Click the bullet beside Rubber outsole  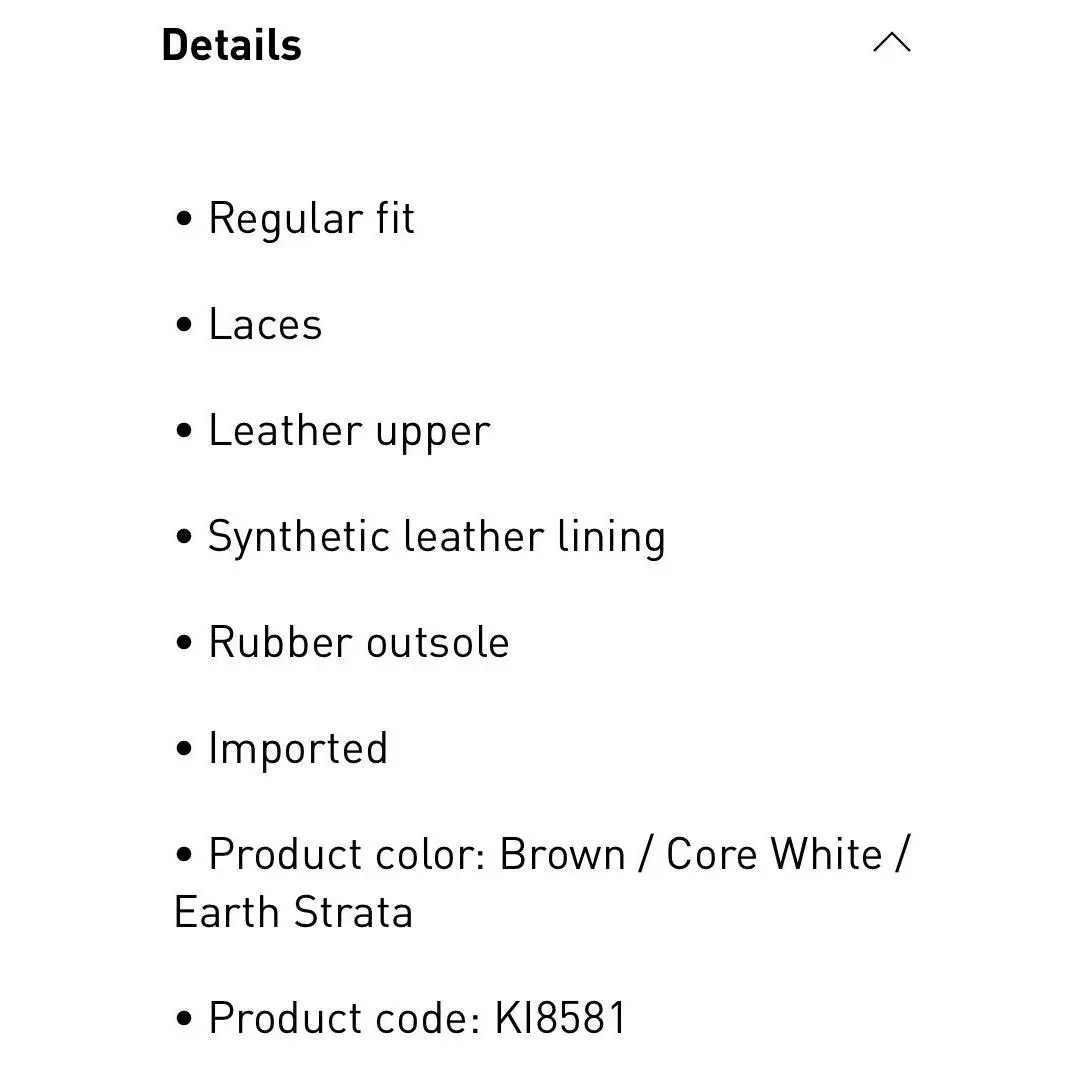(x=184, y=642)
